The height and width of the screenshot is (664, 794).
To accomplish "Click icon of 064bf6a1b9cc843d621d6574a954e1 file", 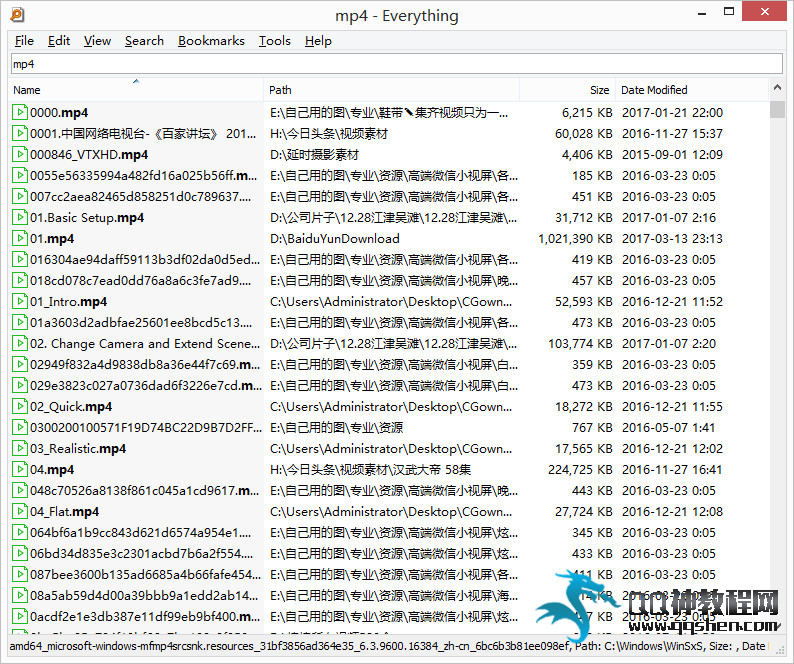I will [19, 532].
